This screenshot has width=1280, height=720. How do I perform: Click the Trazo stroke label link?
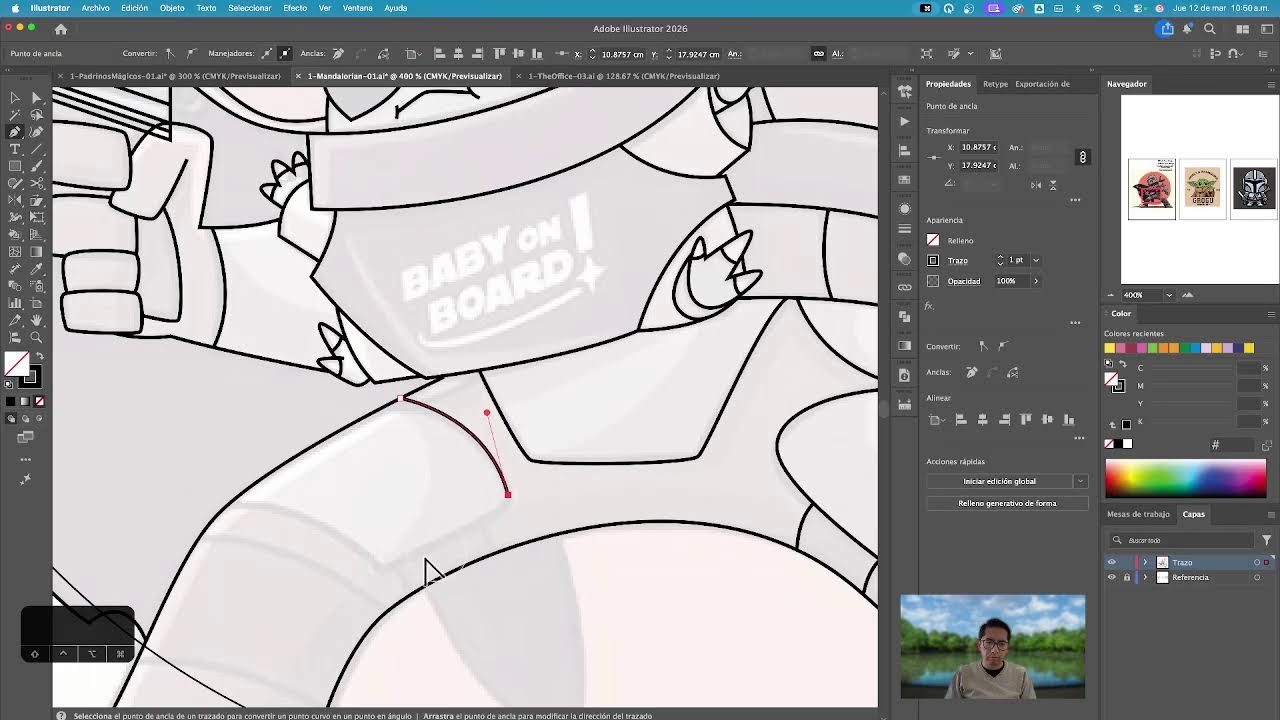[958, 260]
